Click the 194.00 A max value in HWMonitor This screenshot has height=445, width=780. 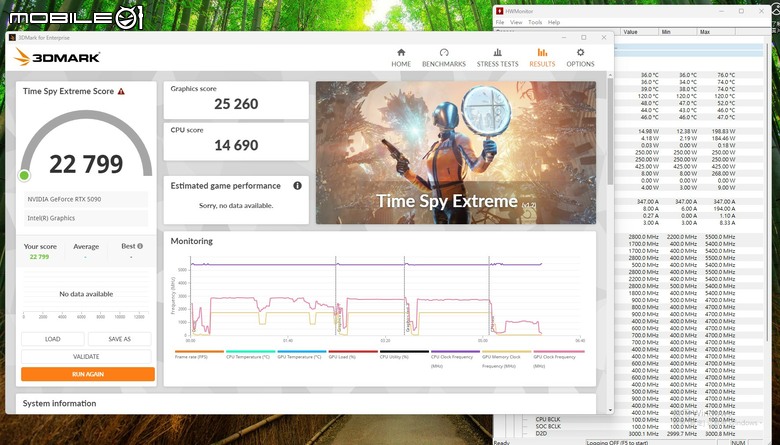[724, 209]
